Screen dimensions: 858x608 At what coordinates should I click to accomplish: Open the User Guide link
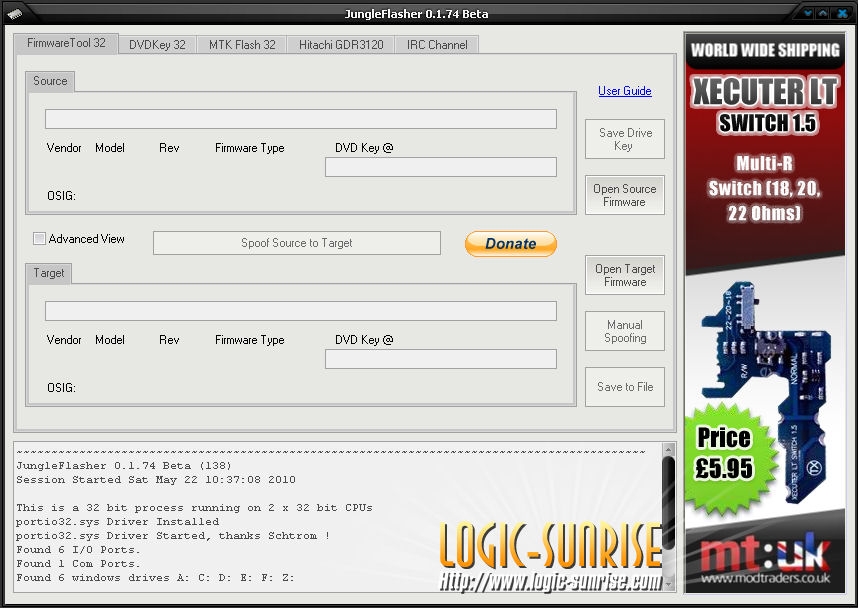click(x=624, y=91)
